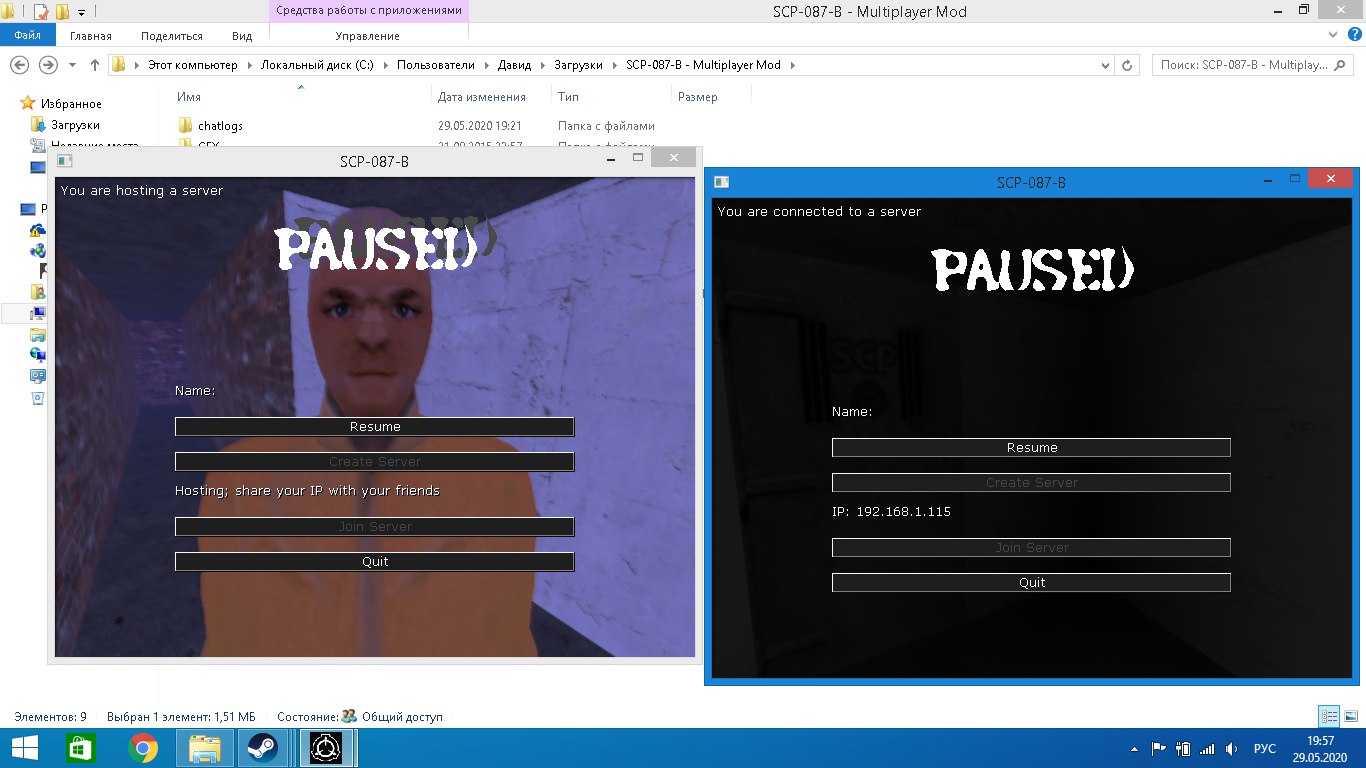Open the Управление ribbon tab
The image size is (1366, 768).
[x=367, y=36]
